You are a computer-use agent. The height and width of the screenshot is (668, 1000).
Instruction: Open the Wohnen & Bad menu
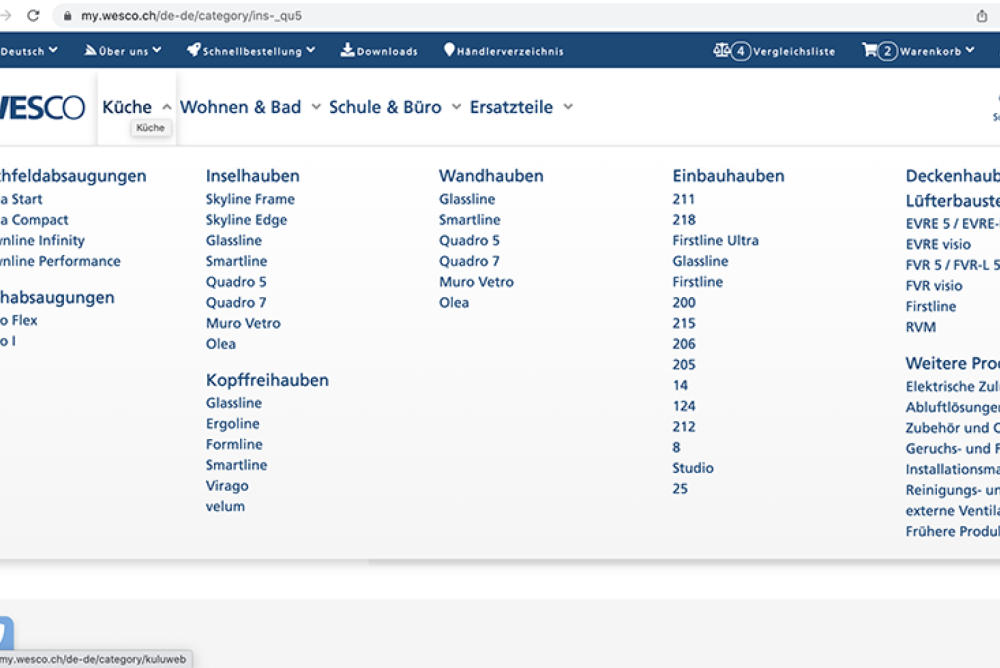(250, 107)
